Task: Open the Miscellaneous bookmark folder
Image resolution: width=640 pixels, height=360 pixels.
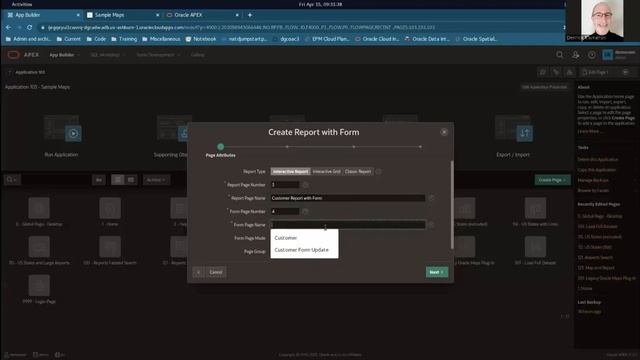Action: (161, 39)
